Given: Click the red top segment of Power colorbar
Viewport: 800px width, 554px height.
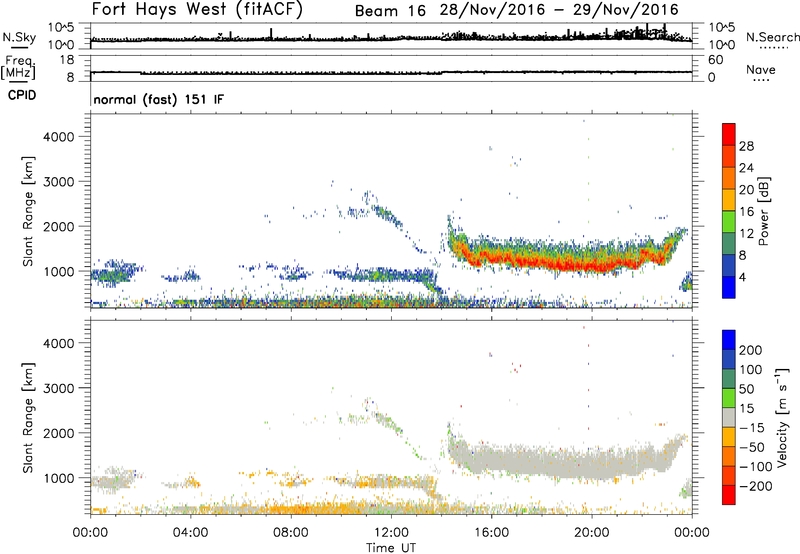Looking at the screenshot, I should pos(729,134).
